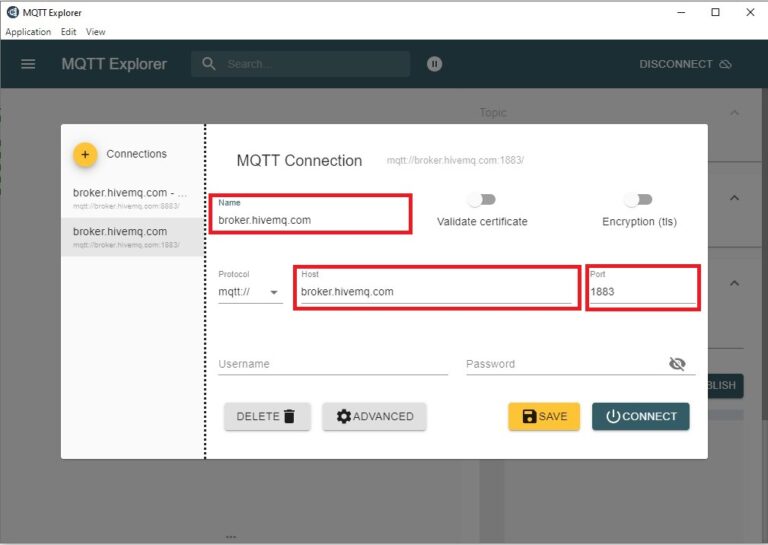Click the Username input field
The height and width of the screenshot is (545, 768).
[332, 364]
